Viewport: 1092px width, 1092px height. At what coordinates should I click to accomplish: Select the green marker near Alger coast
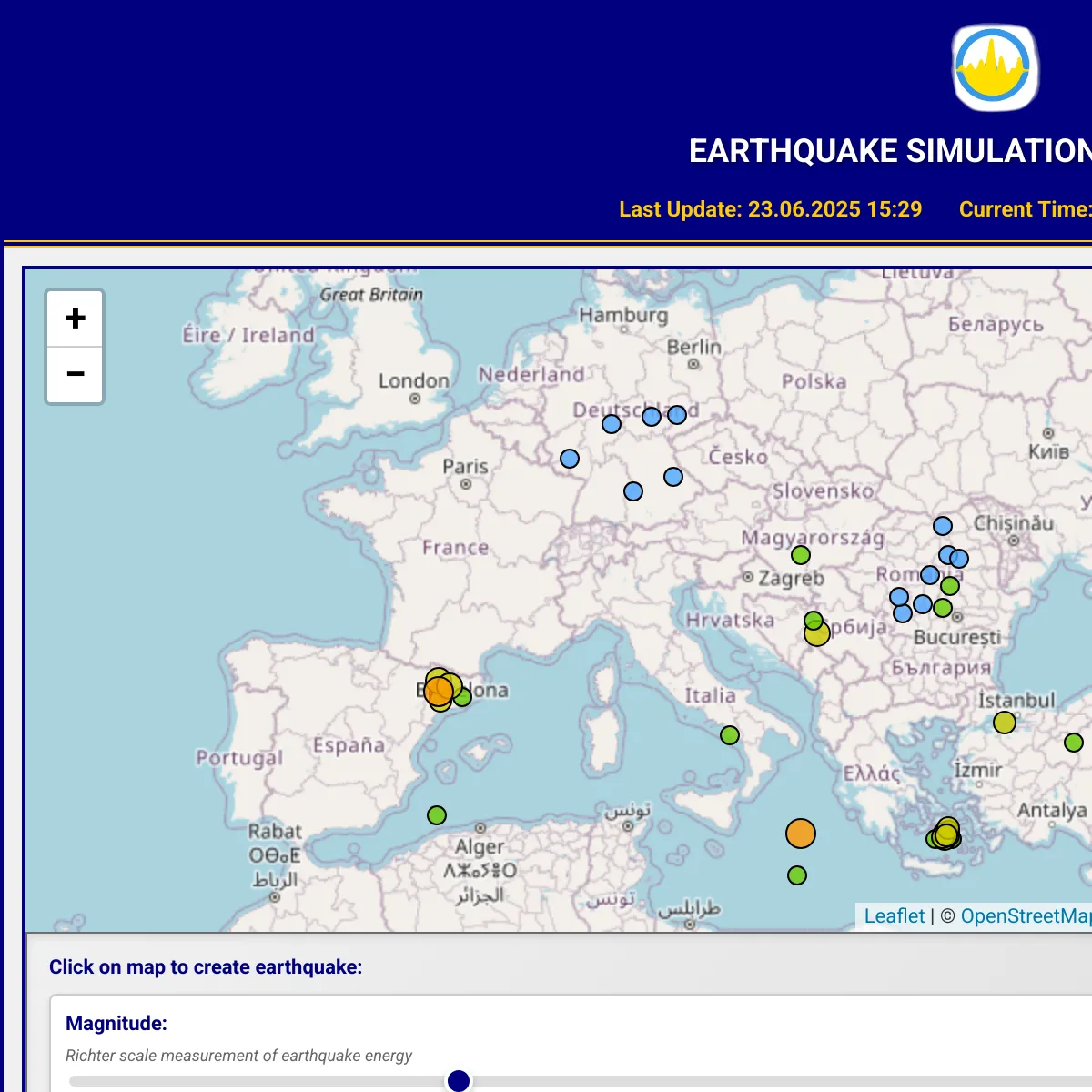[437, 815]
